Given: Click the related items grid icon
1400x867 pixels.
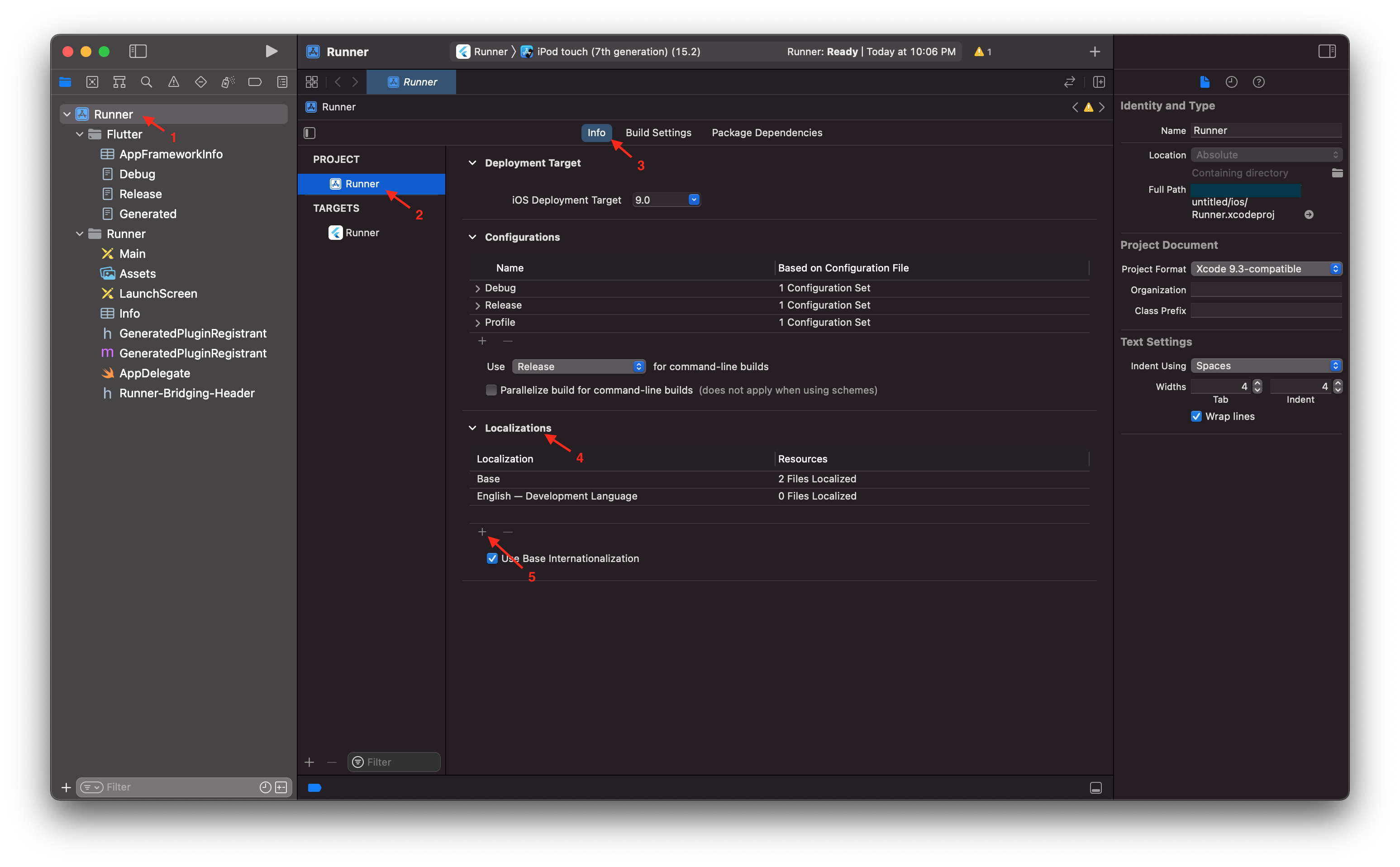Looking at the screenshot, I should pos(311,82).
